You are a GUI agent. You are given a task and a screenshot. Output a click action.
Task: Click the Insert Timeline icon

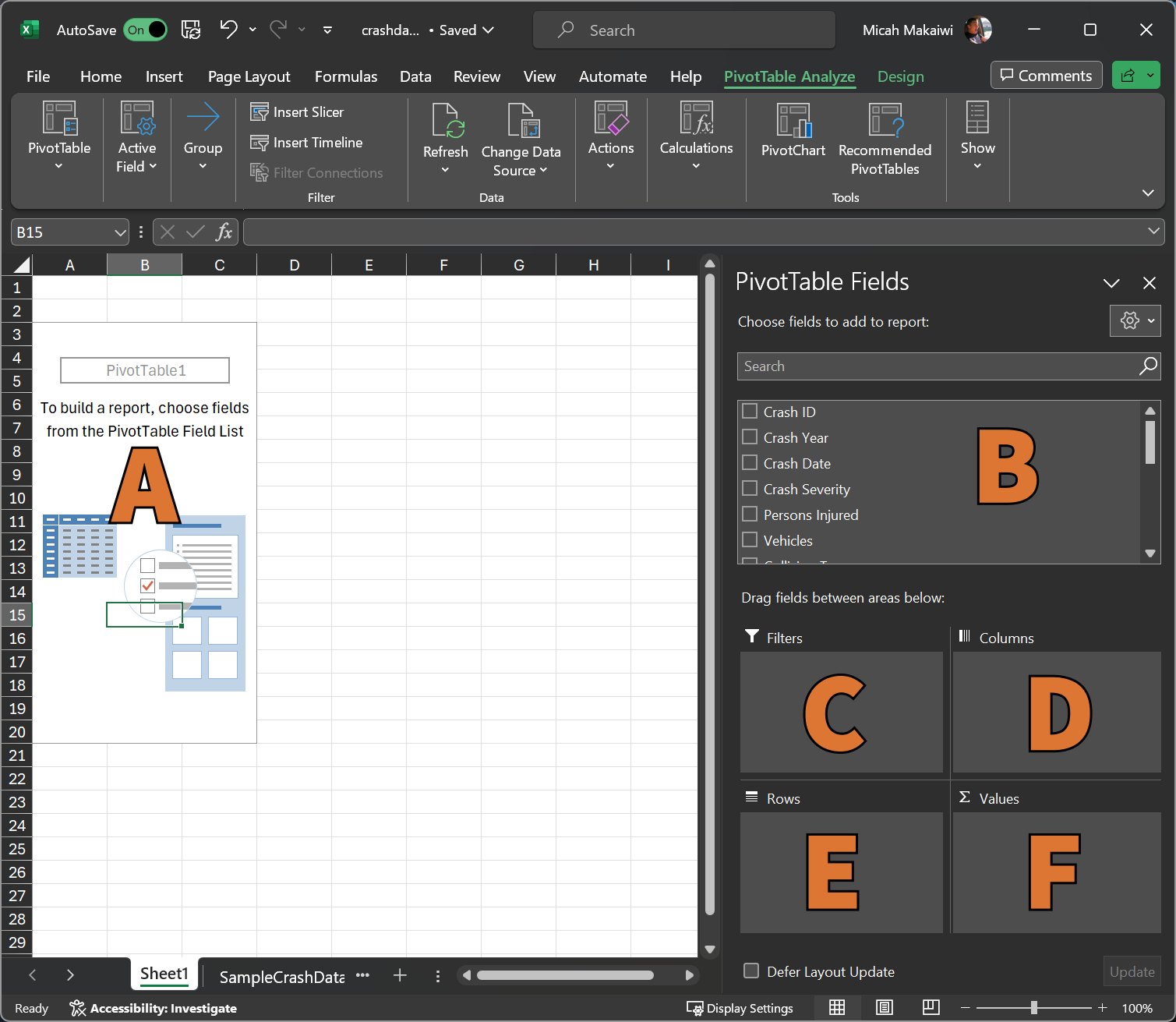click(260, 143)
